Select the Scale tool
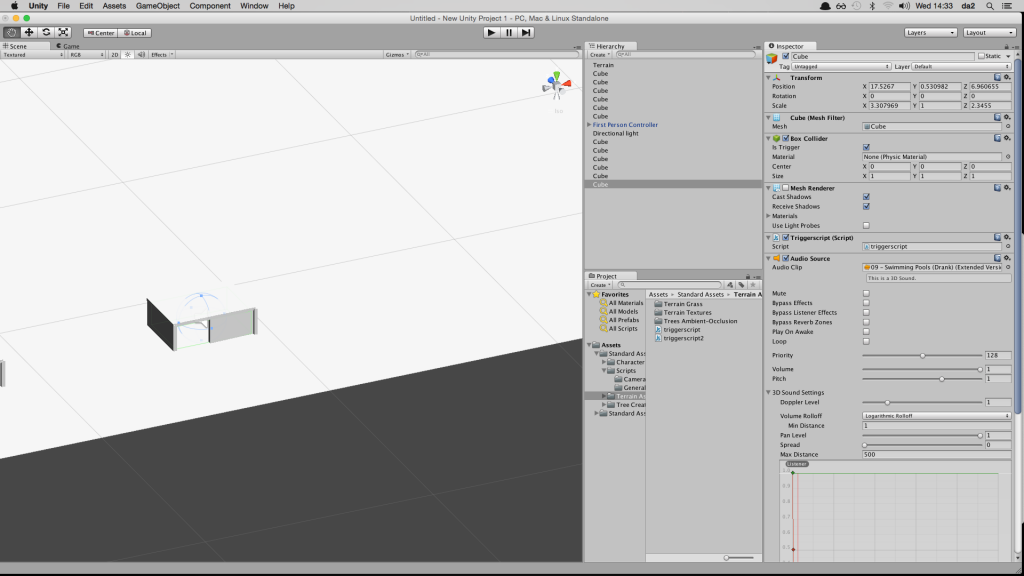The width and height of the screenshot is (1024, 576). [62, 33]
